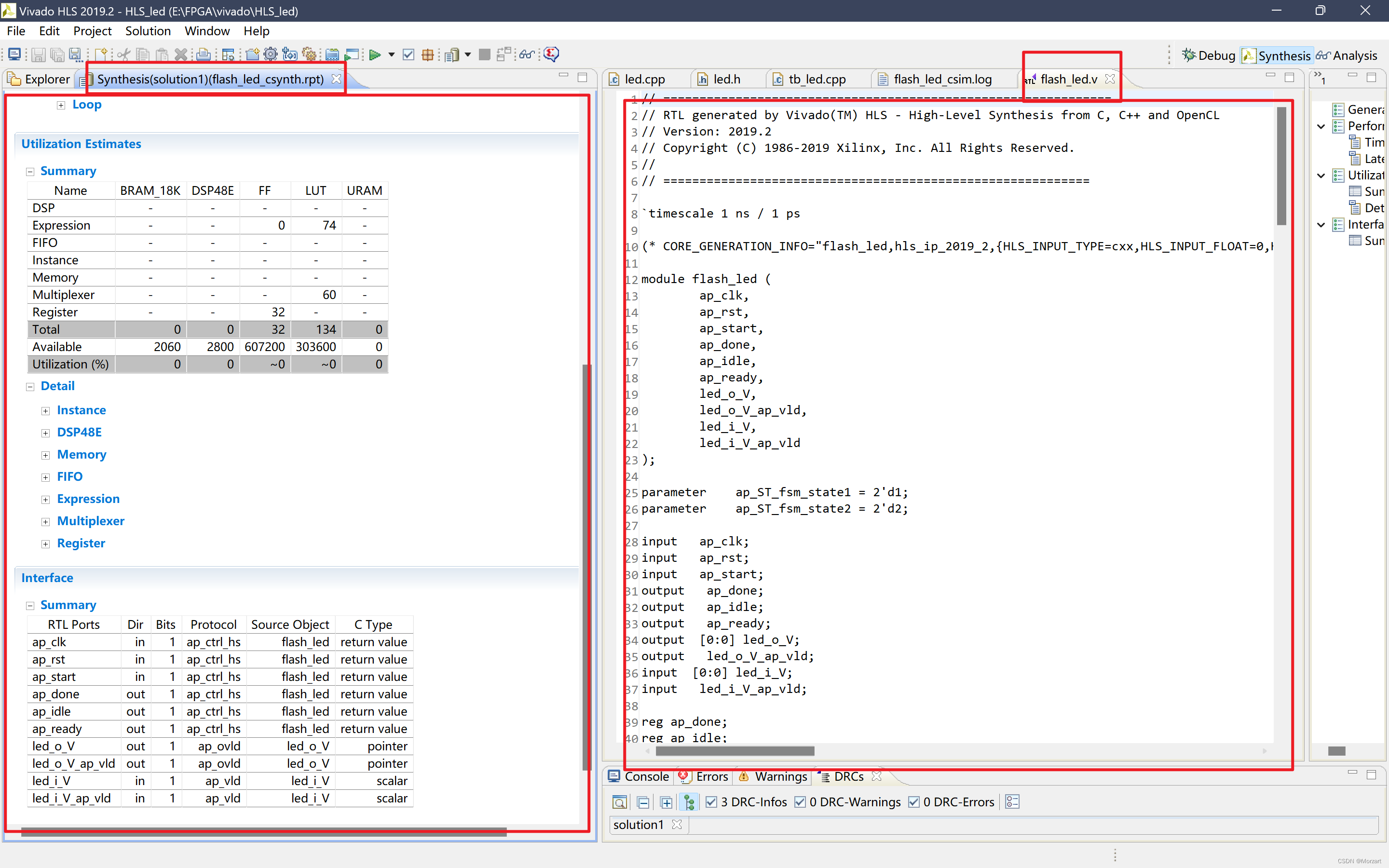1389x868 pixels.
Task: Click the gray Stop square icon
Action: pyautogui.click(x=484, y=54)
